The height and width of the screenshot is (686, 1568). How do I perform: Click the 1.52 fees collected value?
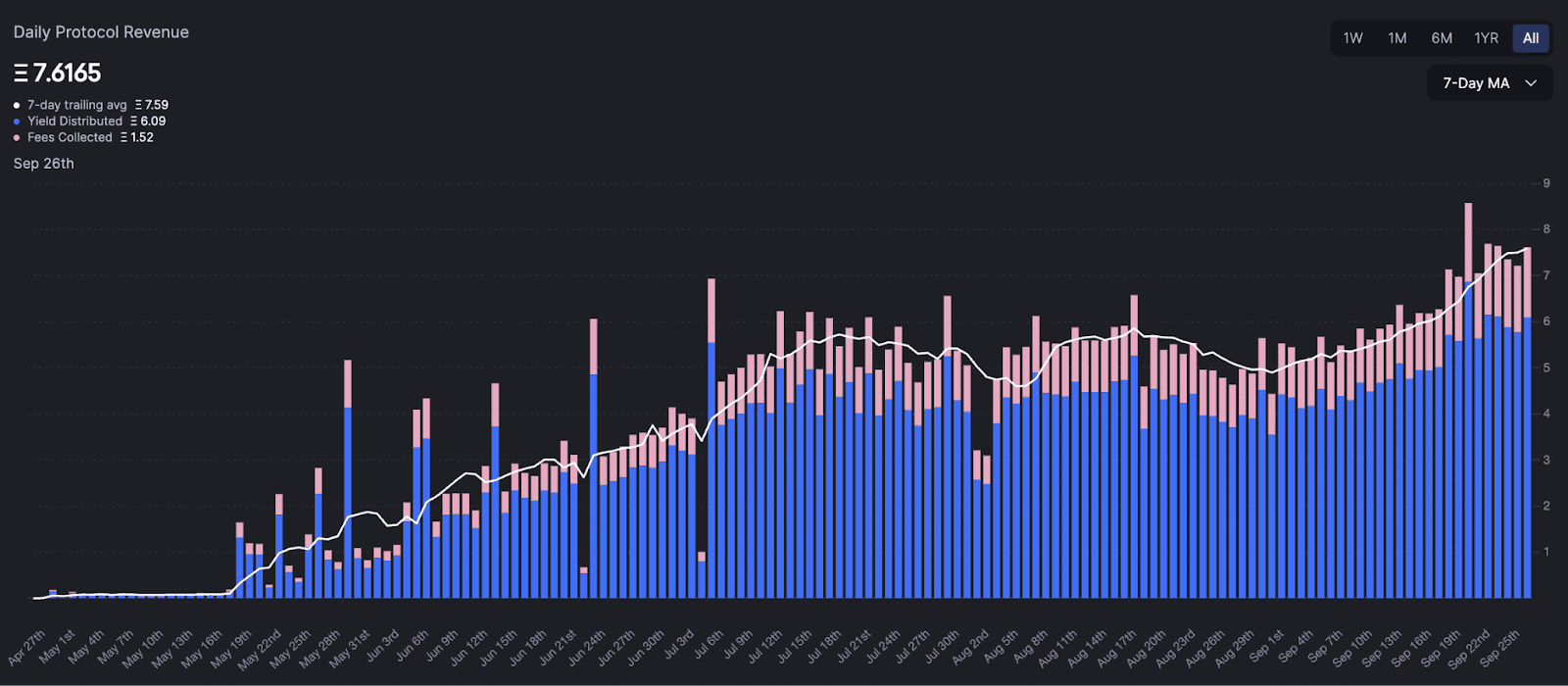(142, 138)
